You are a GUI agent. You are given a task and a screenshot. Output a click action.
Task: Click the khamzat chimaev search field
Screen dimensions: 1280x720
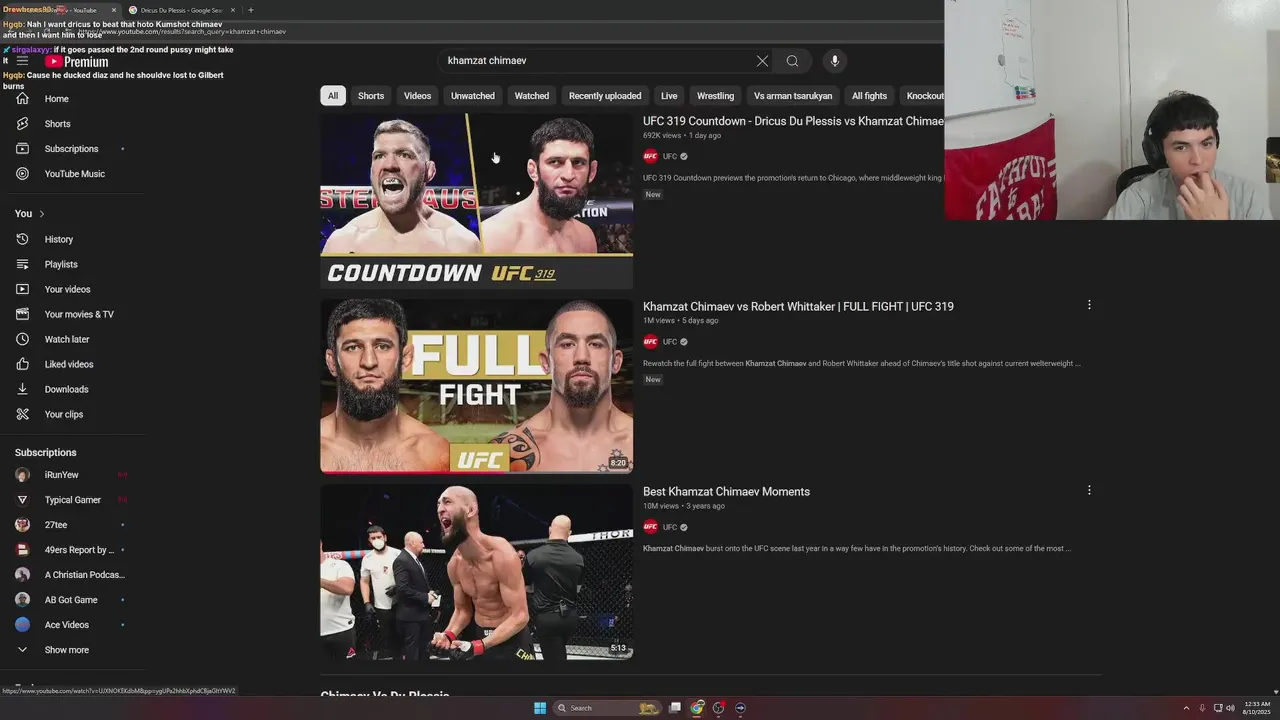595,61
